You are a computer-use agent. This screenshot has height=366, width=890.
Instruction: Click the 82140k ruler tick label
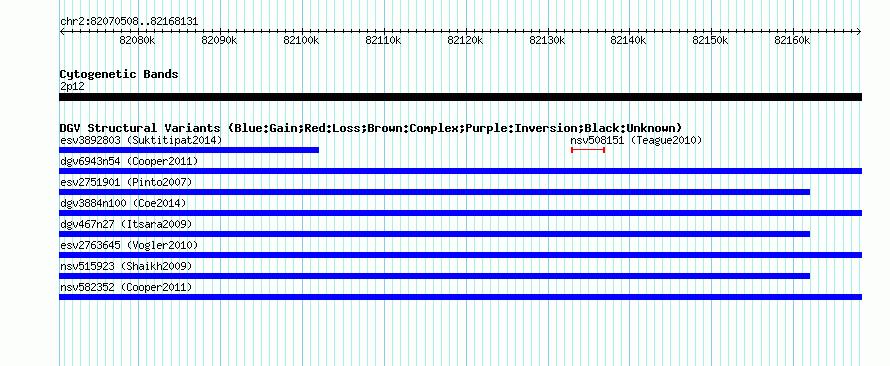tap(628, 41)
